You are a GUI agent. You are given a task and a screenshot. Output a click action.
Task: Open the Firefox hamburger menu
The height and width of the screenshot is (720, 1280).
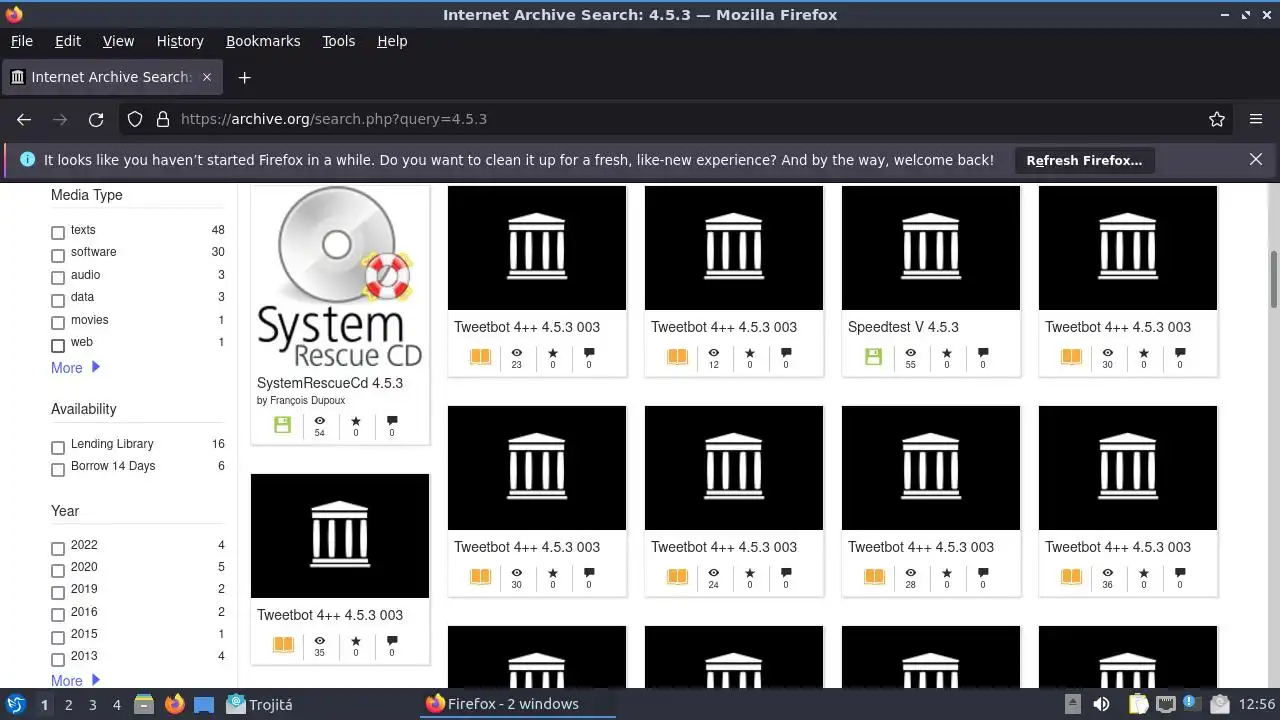pos(1256,119)
